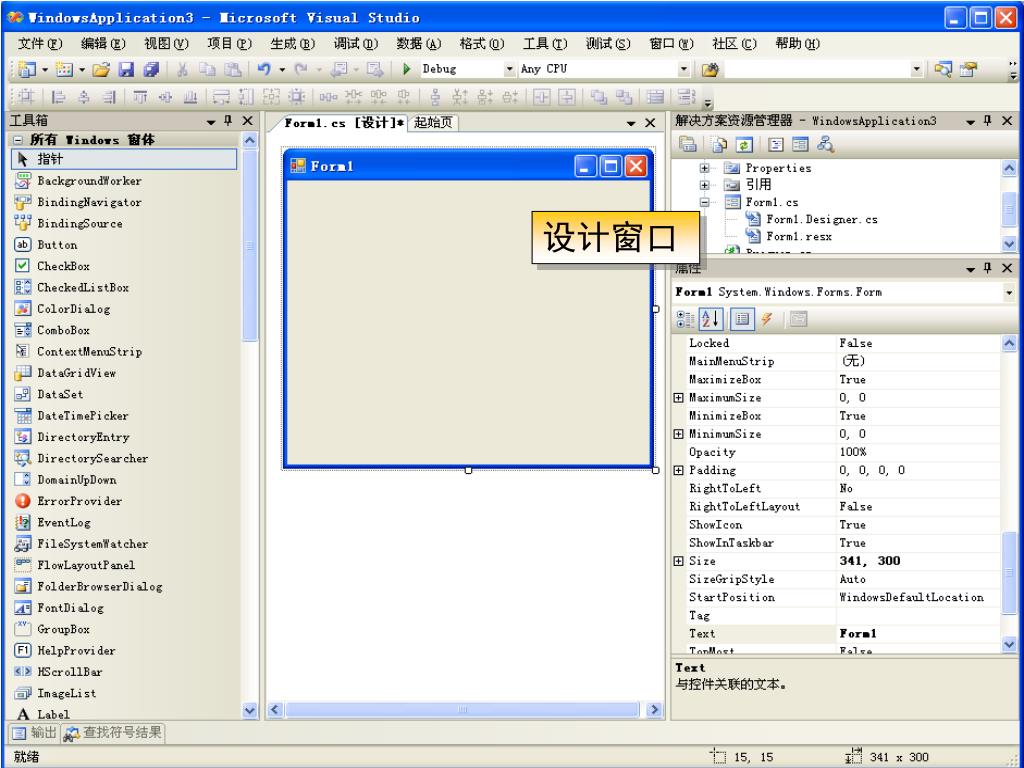
Task: Switch the properties grid to categorized view
Action: 686,319
